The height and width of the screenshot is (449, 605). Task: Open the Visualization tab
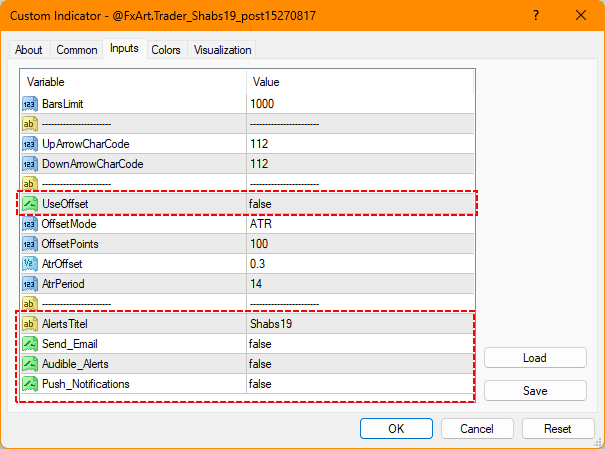coord(222,50)
